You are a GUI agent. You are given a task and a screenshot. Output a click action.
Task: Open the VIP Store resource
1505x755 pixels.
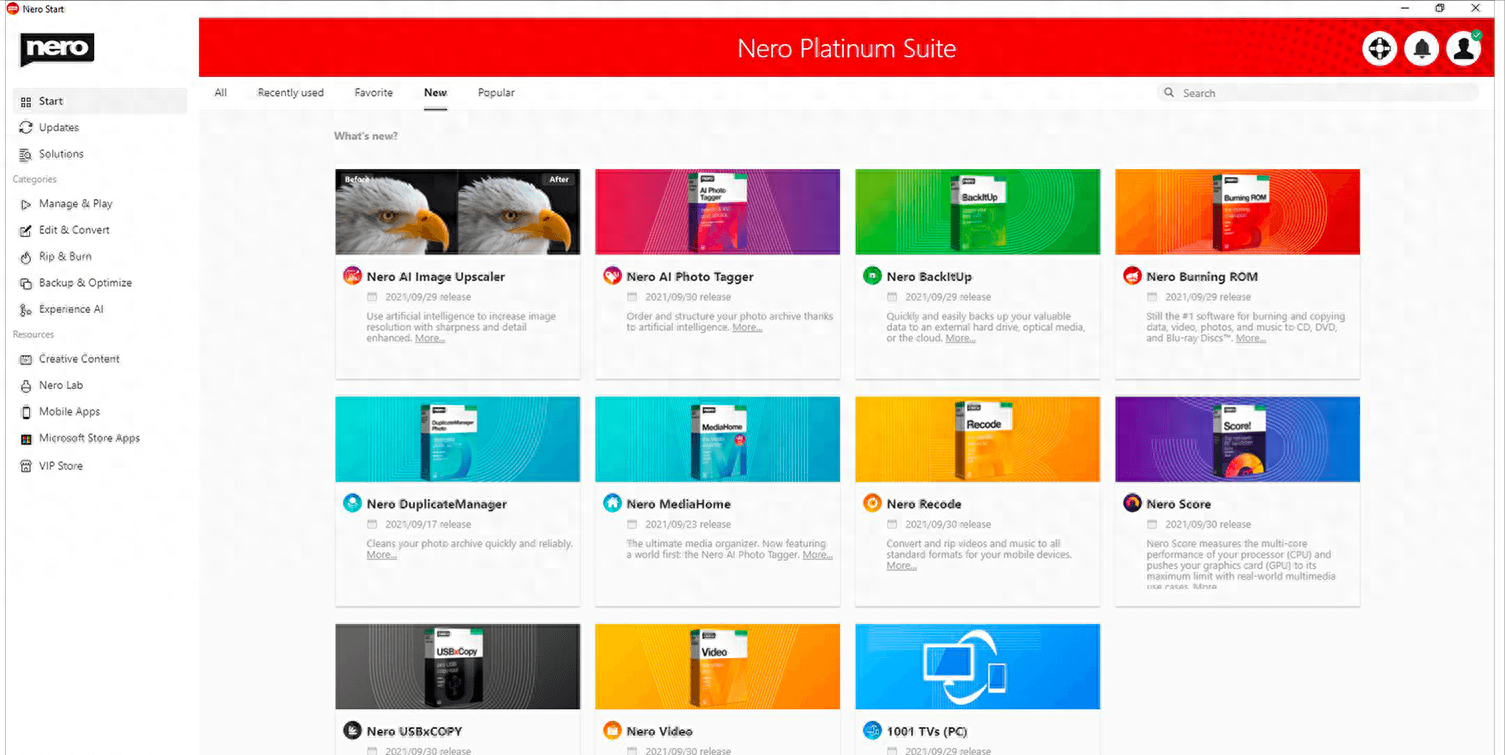pos(60,466)
